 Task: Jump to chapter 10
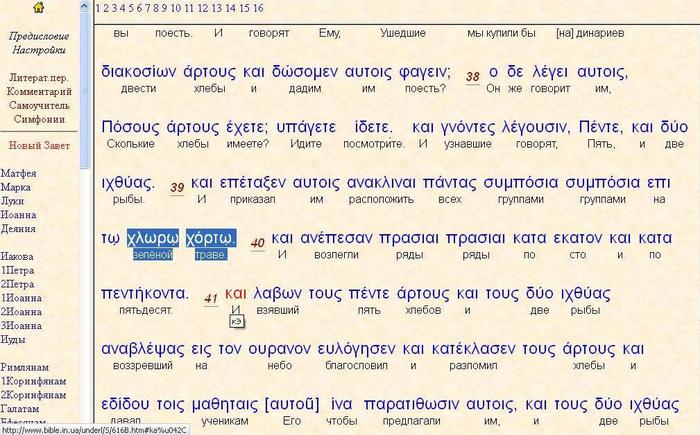[175, 8]
